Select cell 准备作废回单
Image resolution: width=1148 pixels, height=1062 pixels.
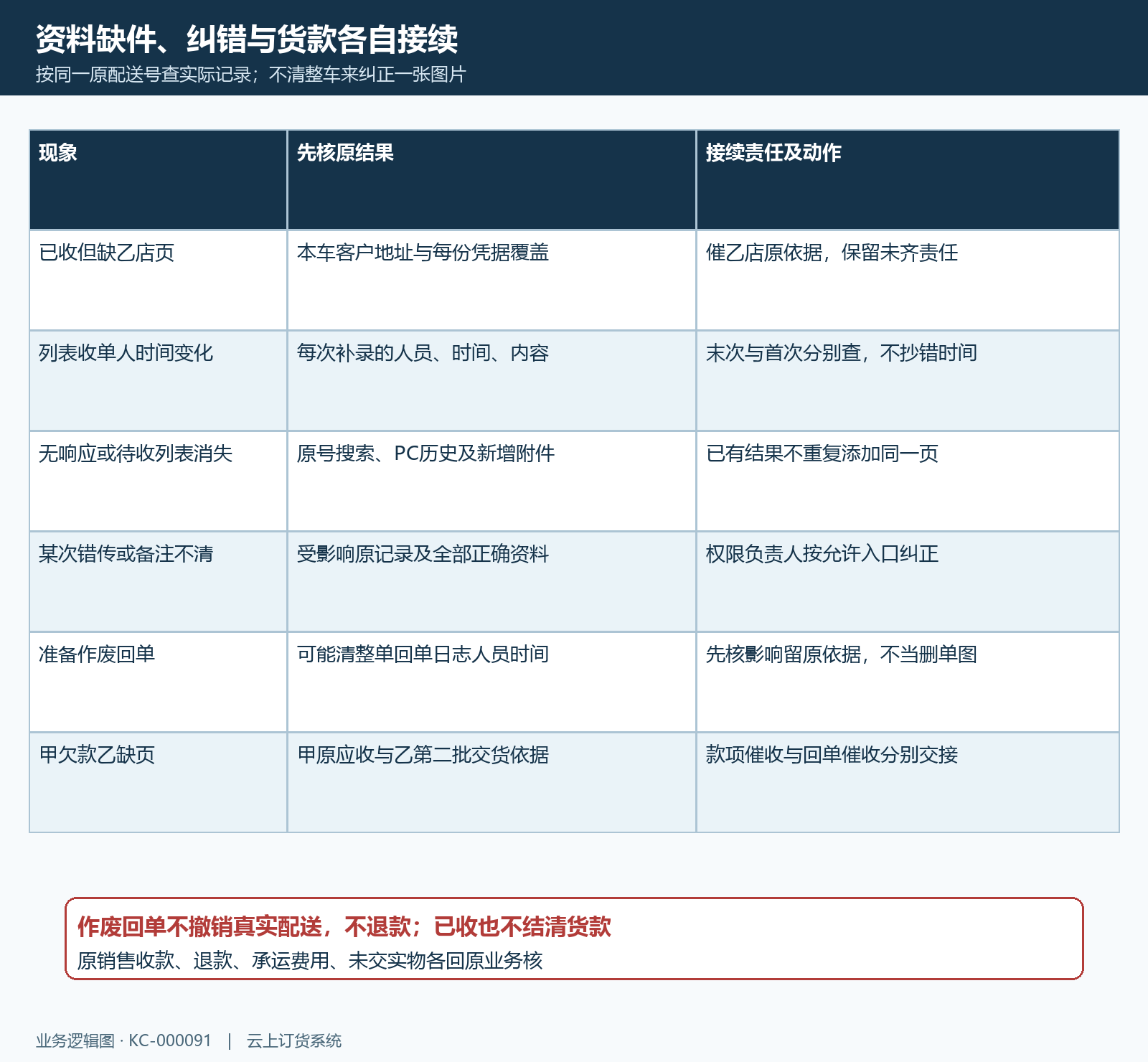pos(158,682)
